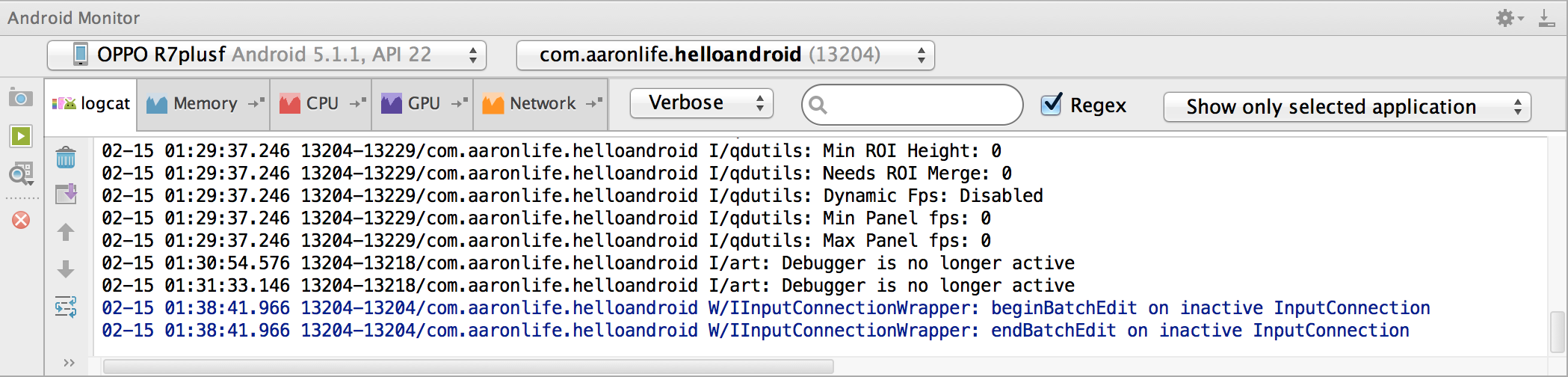Switch to the Network tab
The image size is (1568, 377).
(x=541, y=103)
